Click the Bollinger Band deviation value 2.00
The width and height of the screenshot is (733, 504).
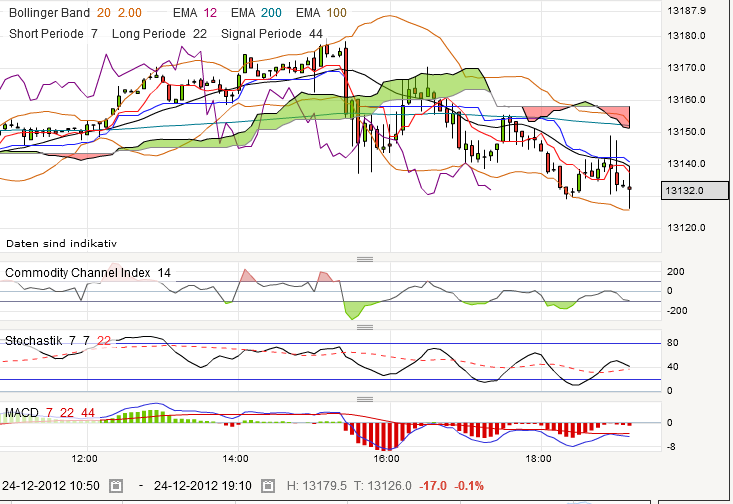[129, 13]
